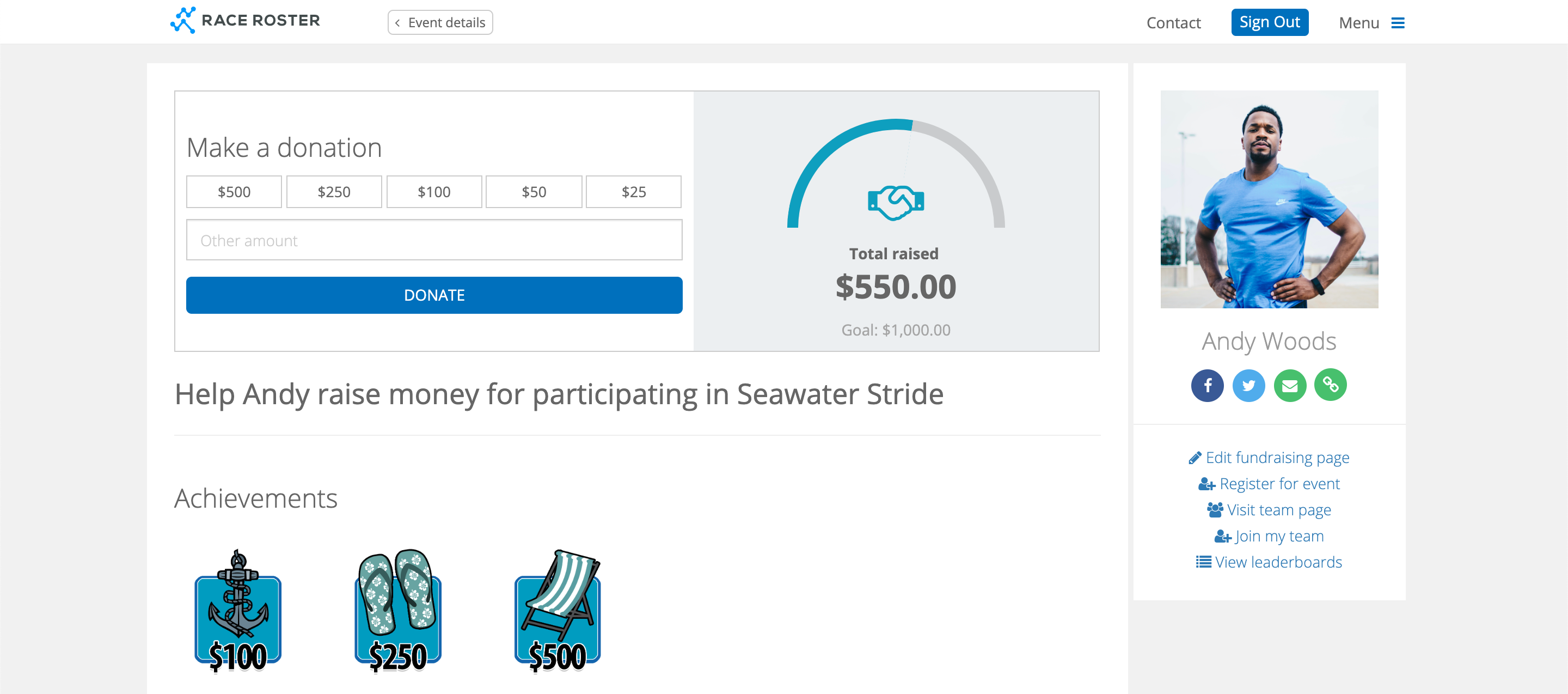Click the $100 anchor achievement badge

[238, 611]
